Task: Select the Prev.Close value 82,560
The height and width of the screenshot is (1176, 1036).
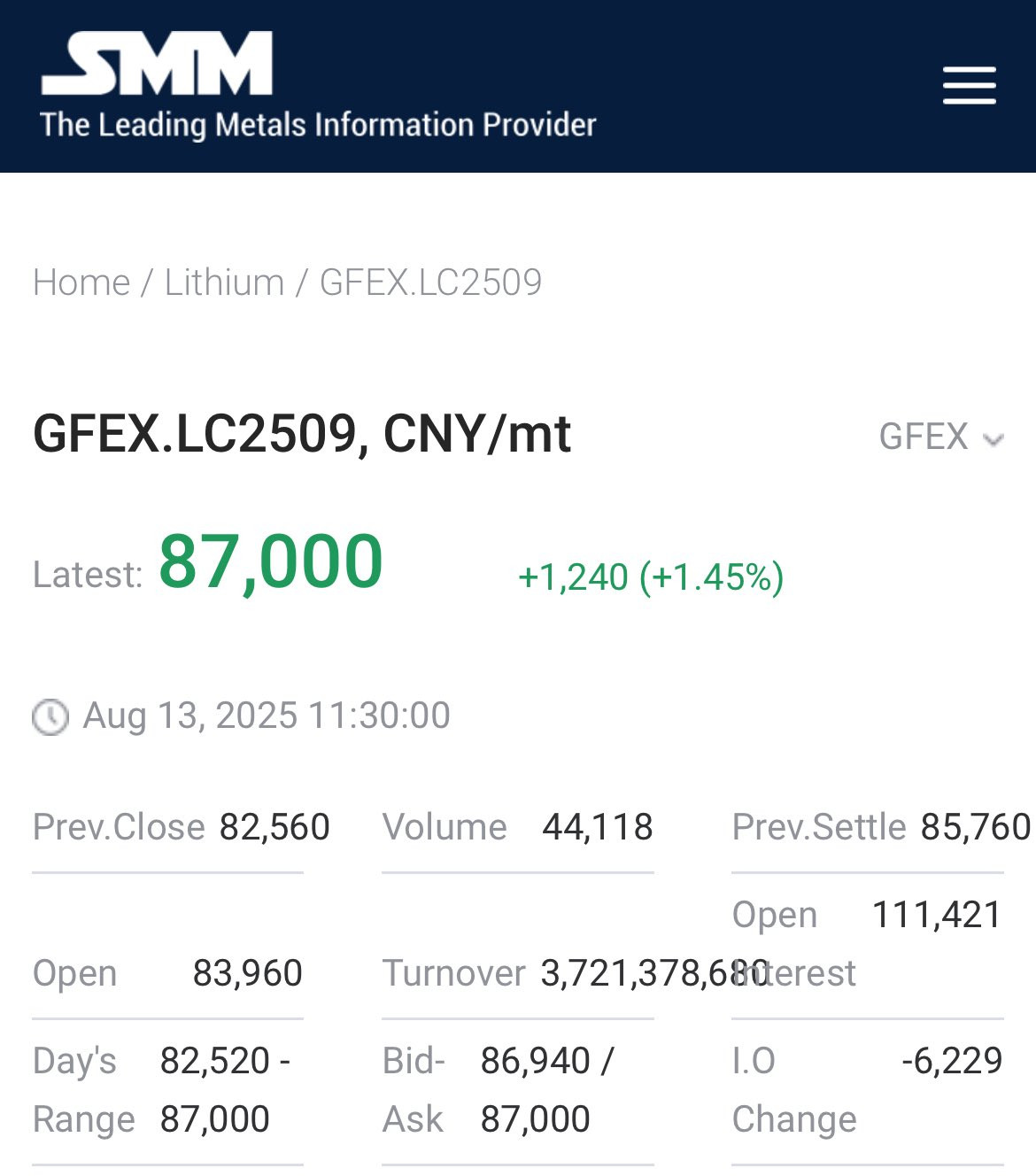Action: tap(274, 827)
